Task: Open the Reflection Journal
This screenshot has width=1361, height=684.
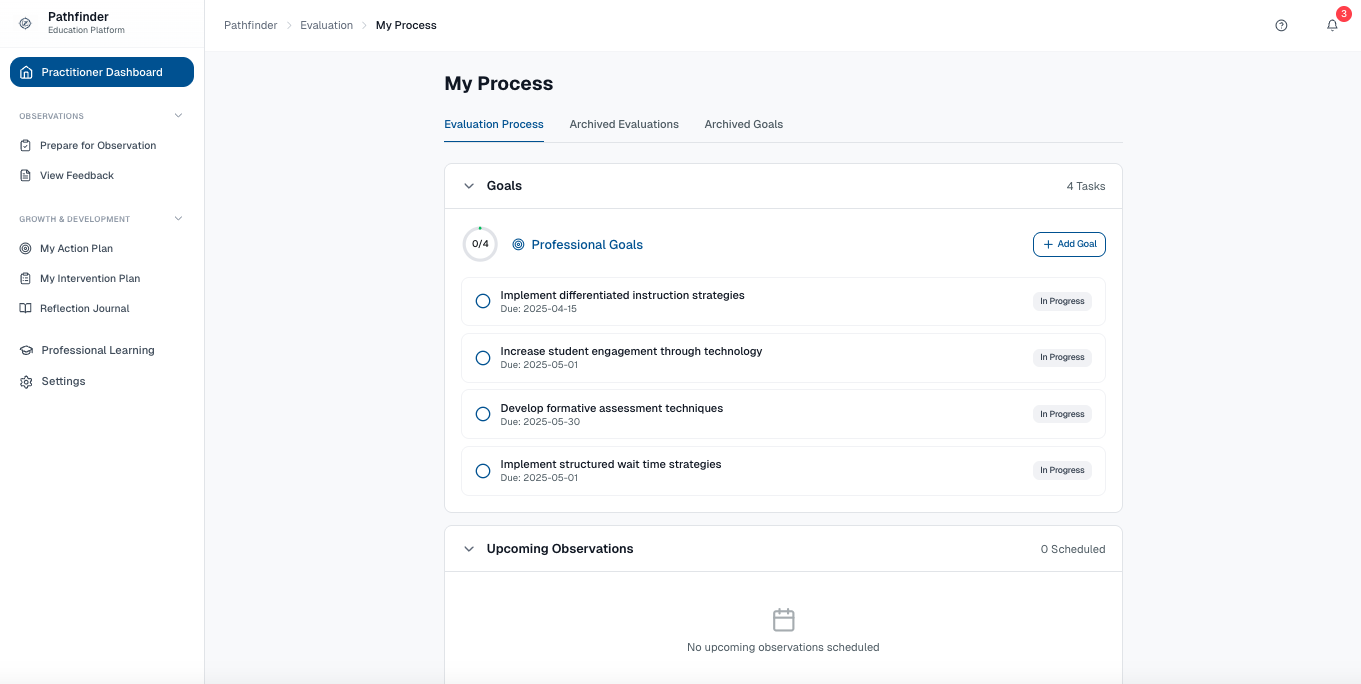Action: (x=85, y=308)
